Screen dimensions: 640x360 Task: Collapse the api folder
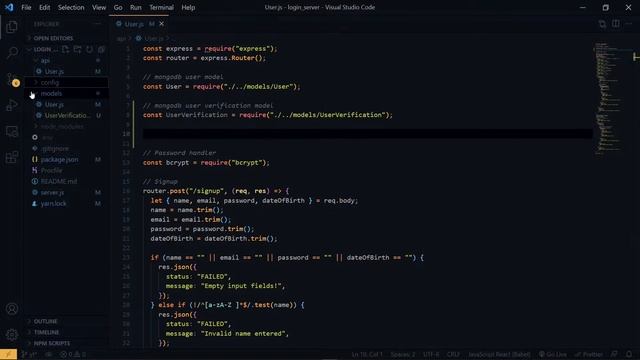pyautogui.click(x=45, y=60)
